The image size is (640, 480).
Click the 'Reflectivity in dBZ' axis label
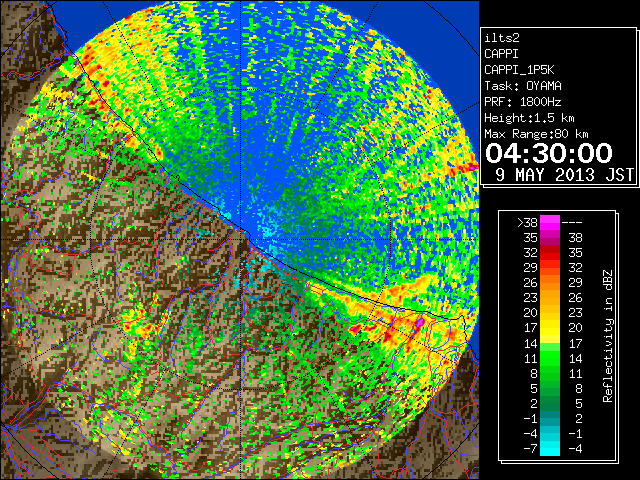608,336
